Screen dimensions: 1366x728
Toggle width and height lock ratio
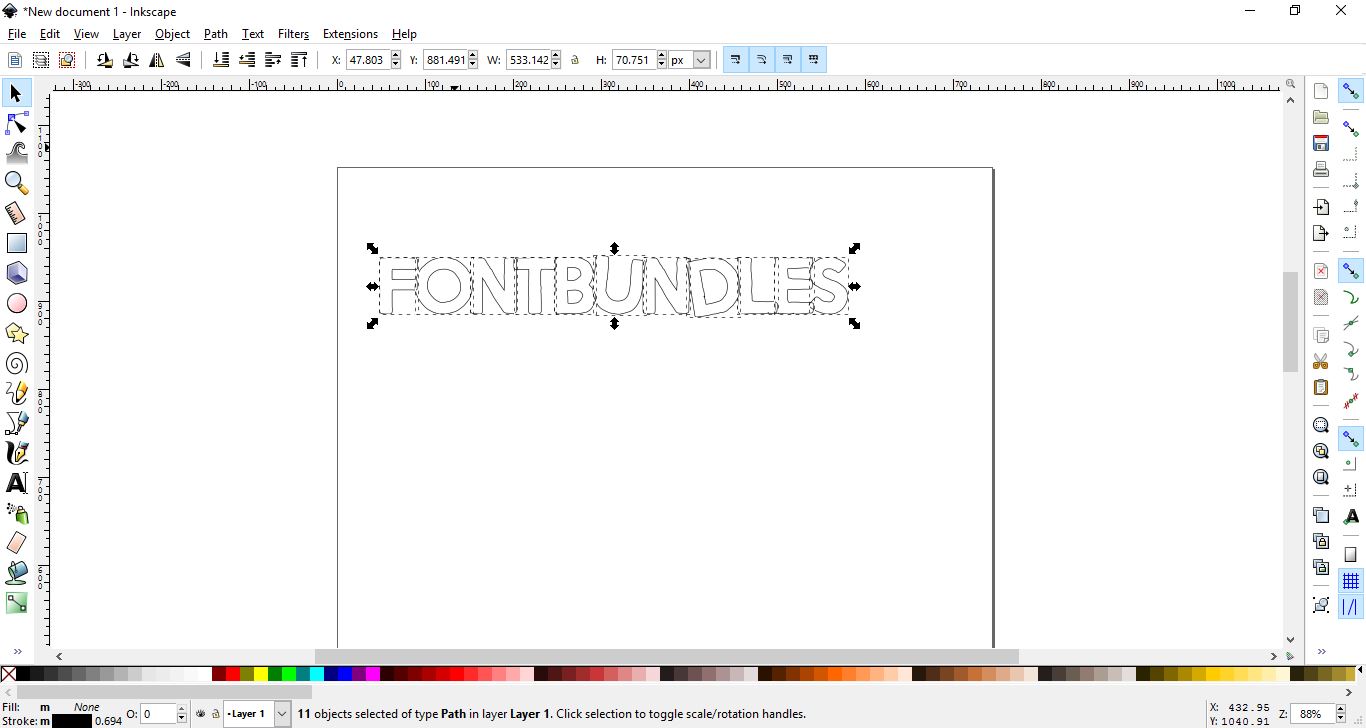click(575, 60)
